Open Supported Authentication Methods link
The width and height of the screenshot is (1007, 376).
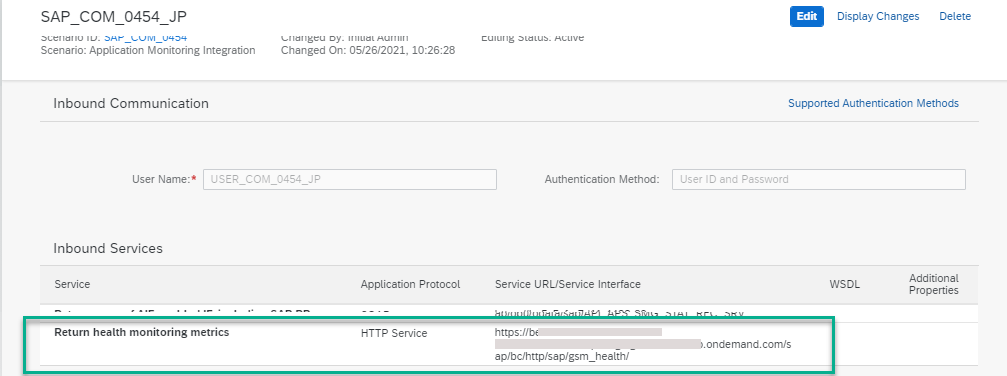[x=873, y=103]
